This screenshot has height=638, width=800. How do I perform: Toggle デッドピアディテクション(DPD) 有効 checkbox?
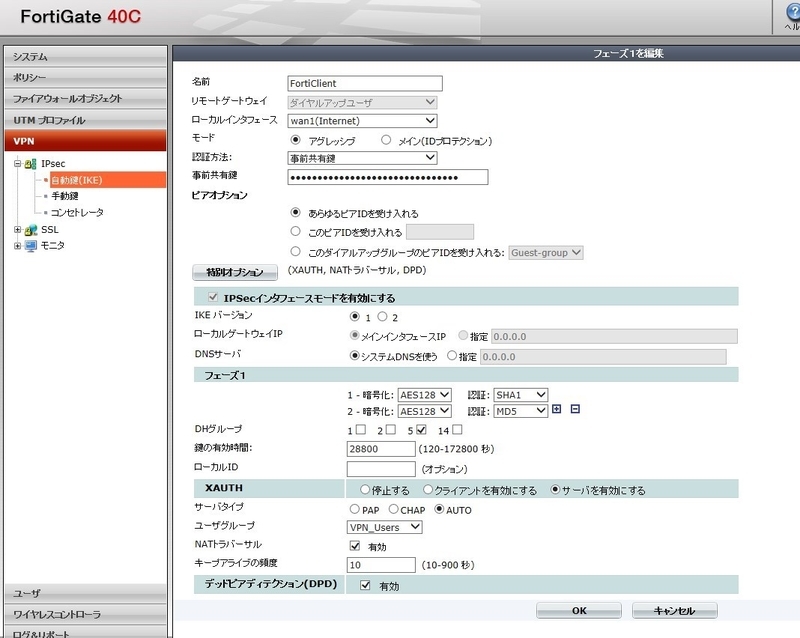(365, 585)
